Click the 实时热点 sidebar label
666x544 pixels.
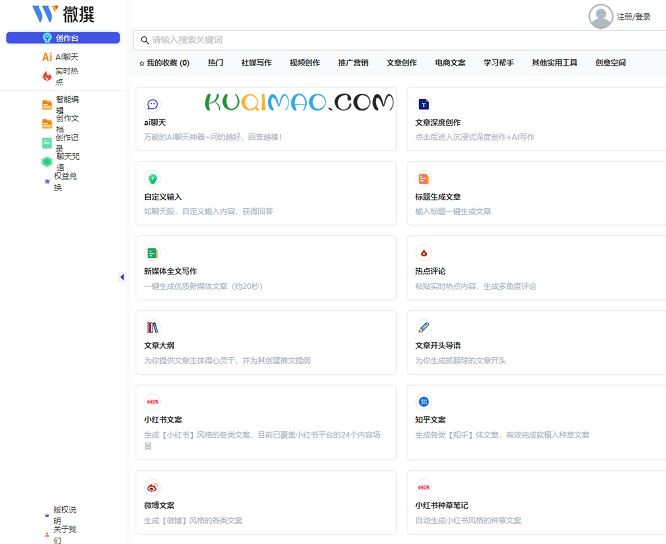coord(67,76)
